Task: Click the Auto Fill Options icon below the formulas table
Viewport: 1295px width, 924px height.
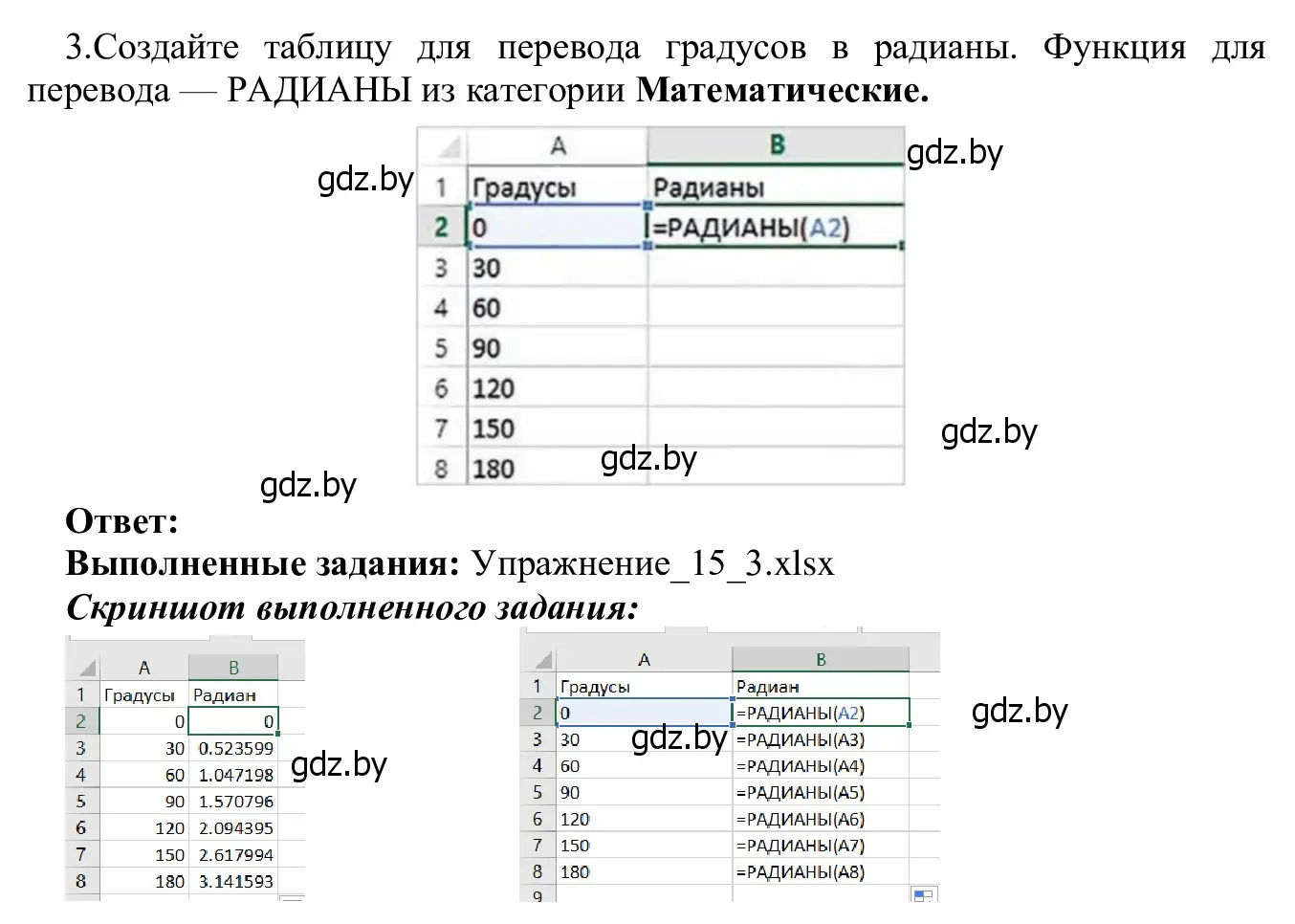Action: (x=923, y=895)
